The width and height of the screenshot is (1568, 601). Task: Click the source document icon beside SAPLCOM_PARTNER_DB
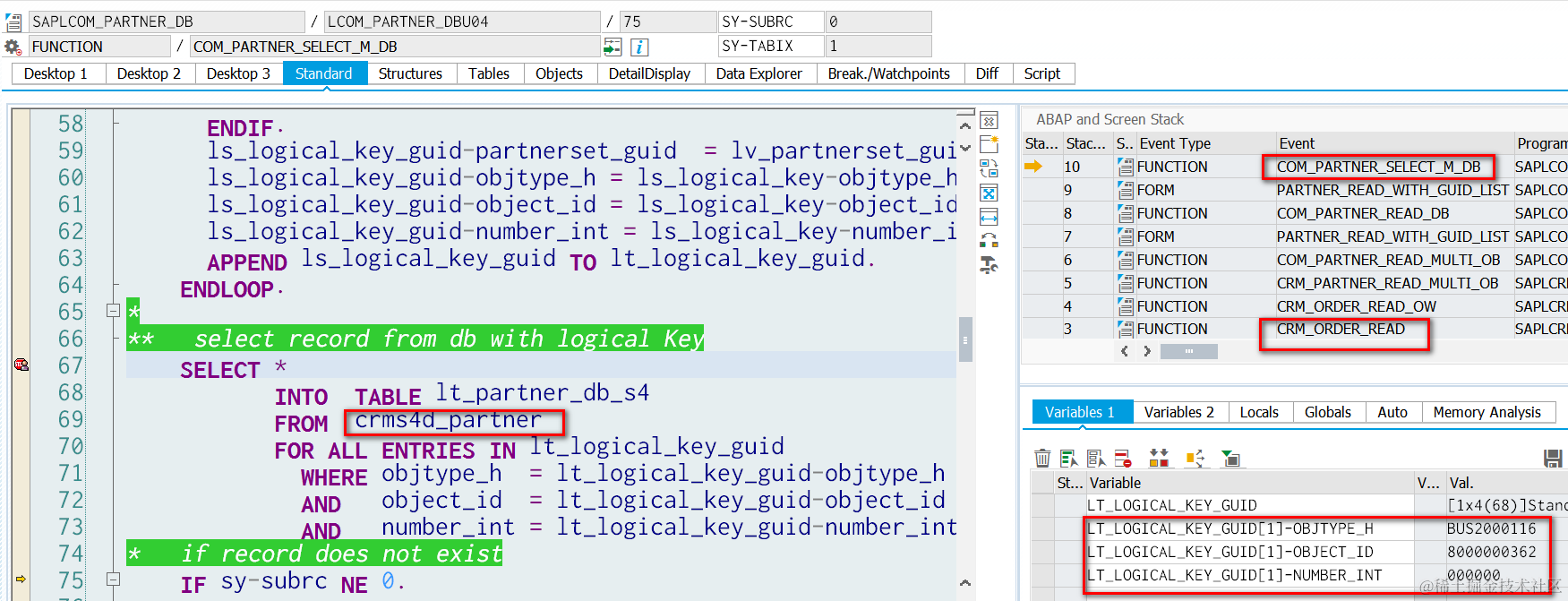13,21
